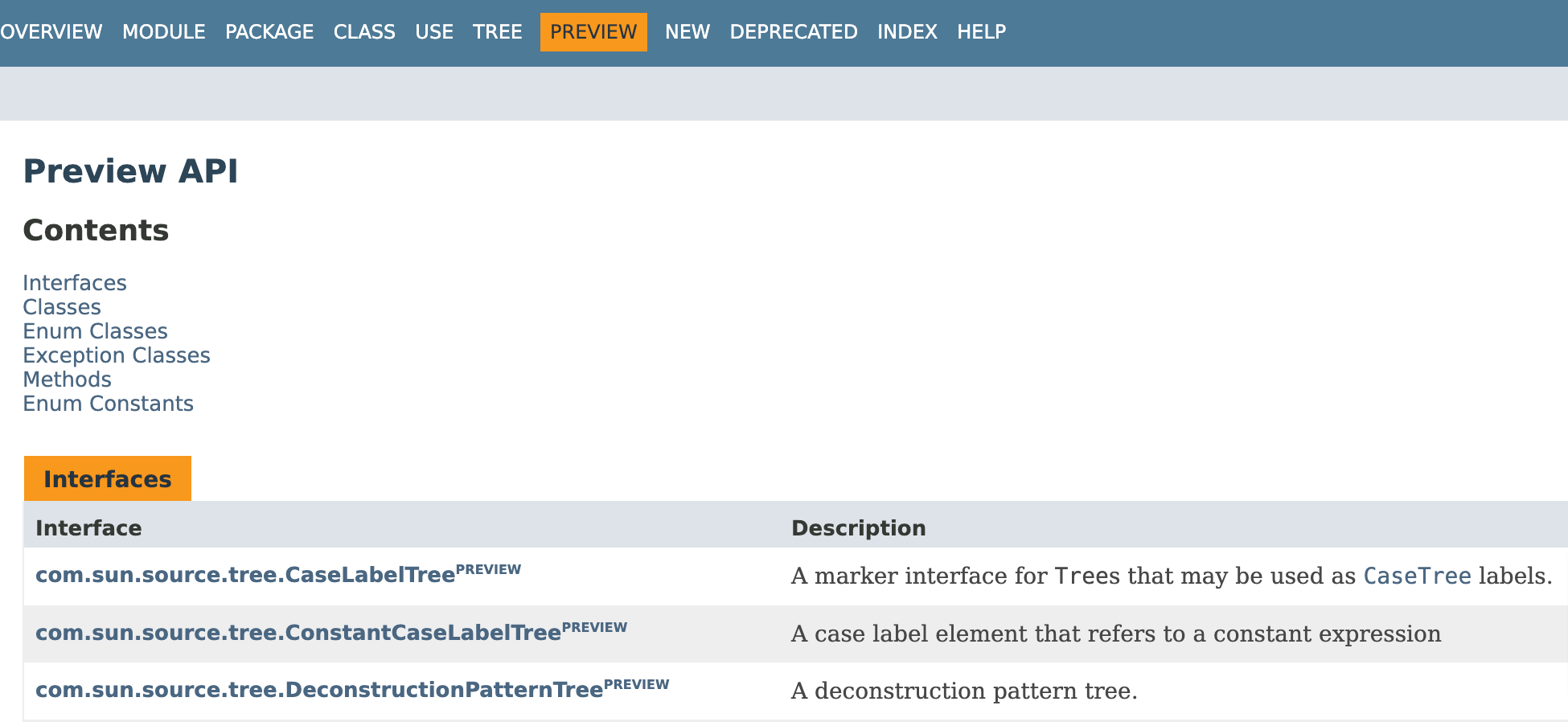Open com.sun.source.tree.ConstantCaseLabelTree interface link
1568x722 pixels.
pos(298,633)
